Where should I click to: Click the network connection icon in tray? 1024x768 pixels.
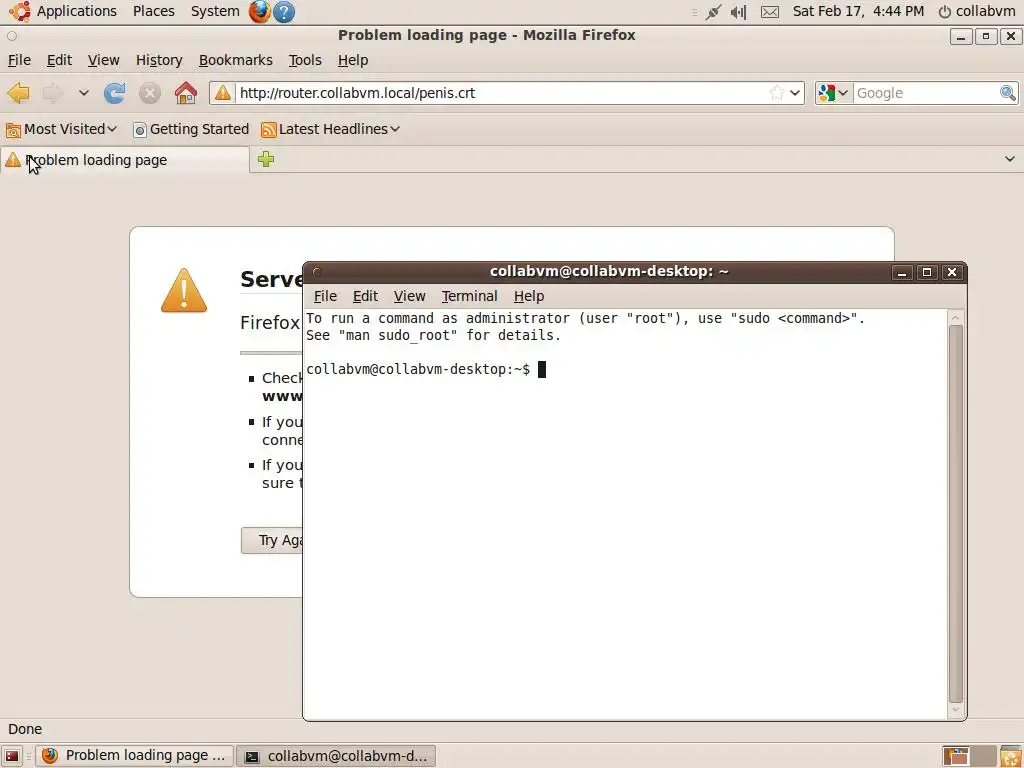point(713,12)
